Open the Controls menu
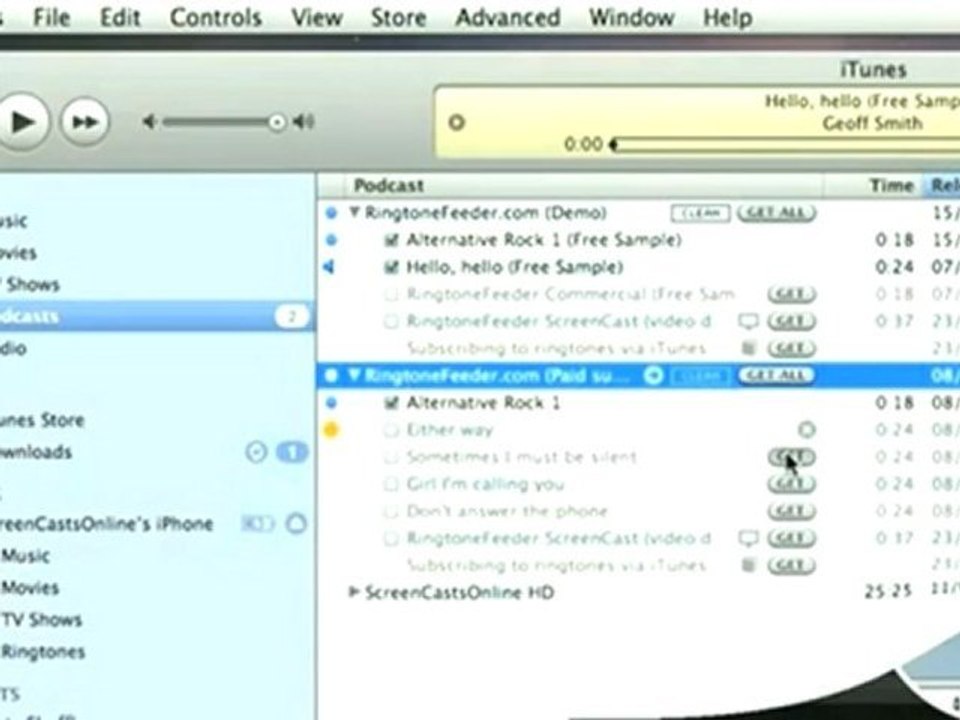 216,18
